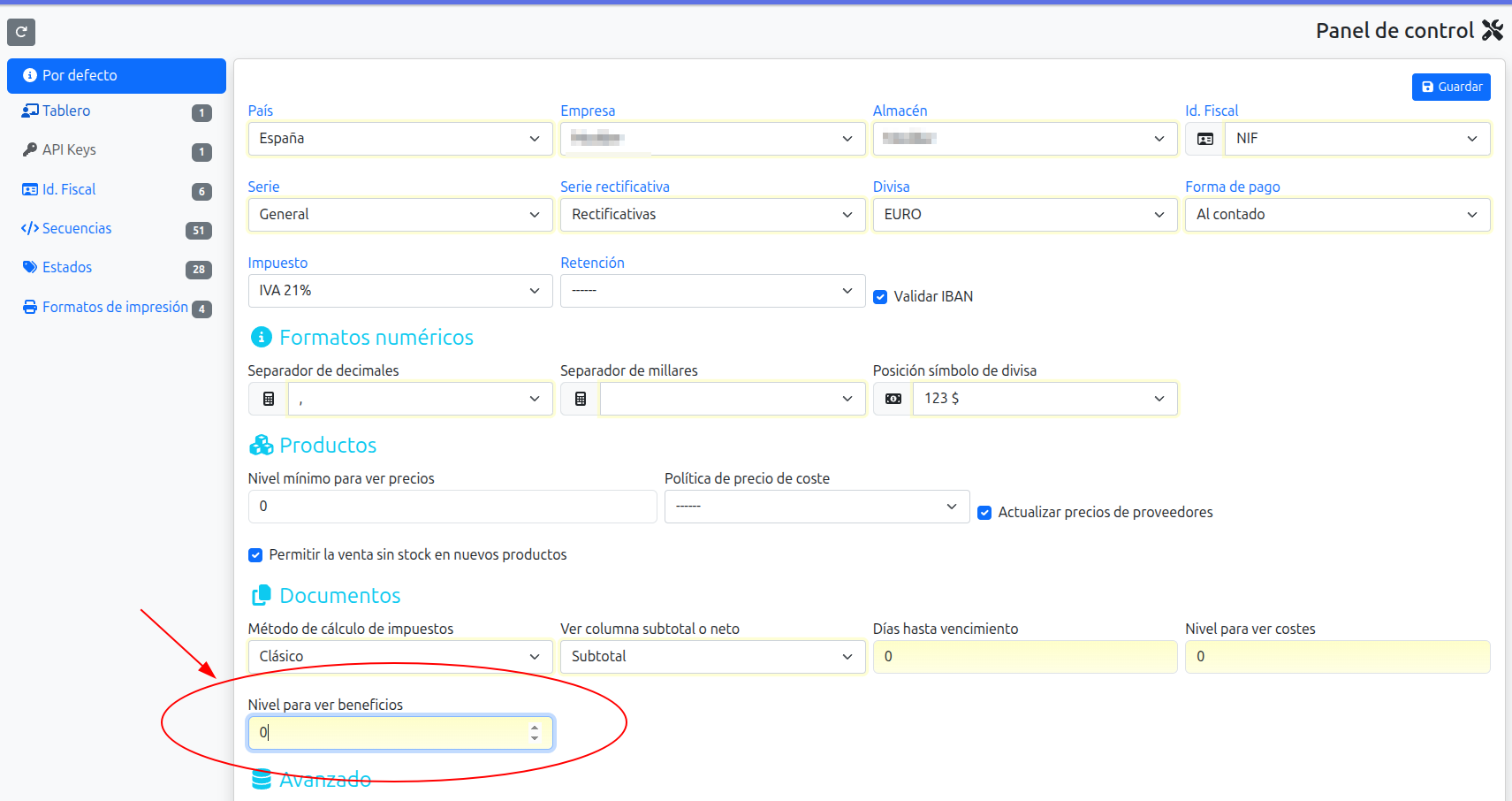Click the Días hasta vencimiento input field
The image size is (1512, 801).
coord(1024,657)
